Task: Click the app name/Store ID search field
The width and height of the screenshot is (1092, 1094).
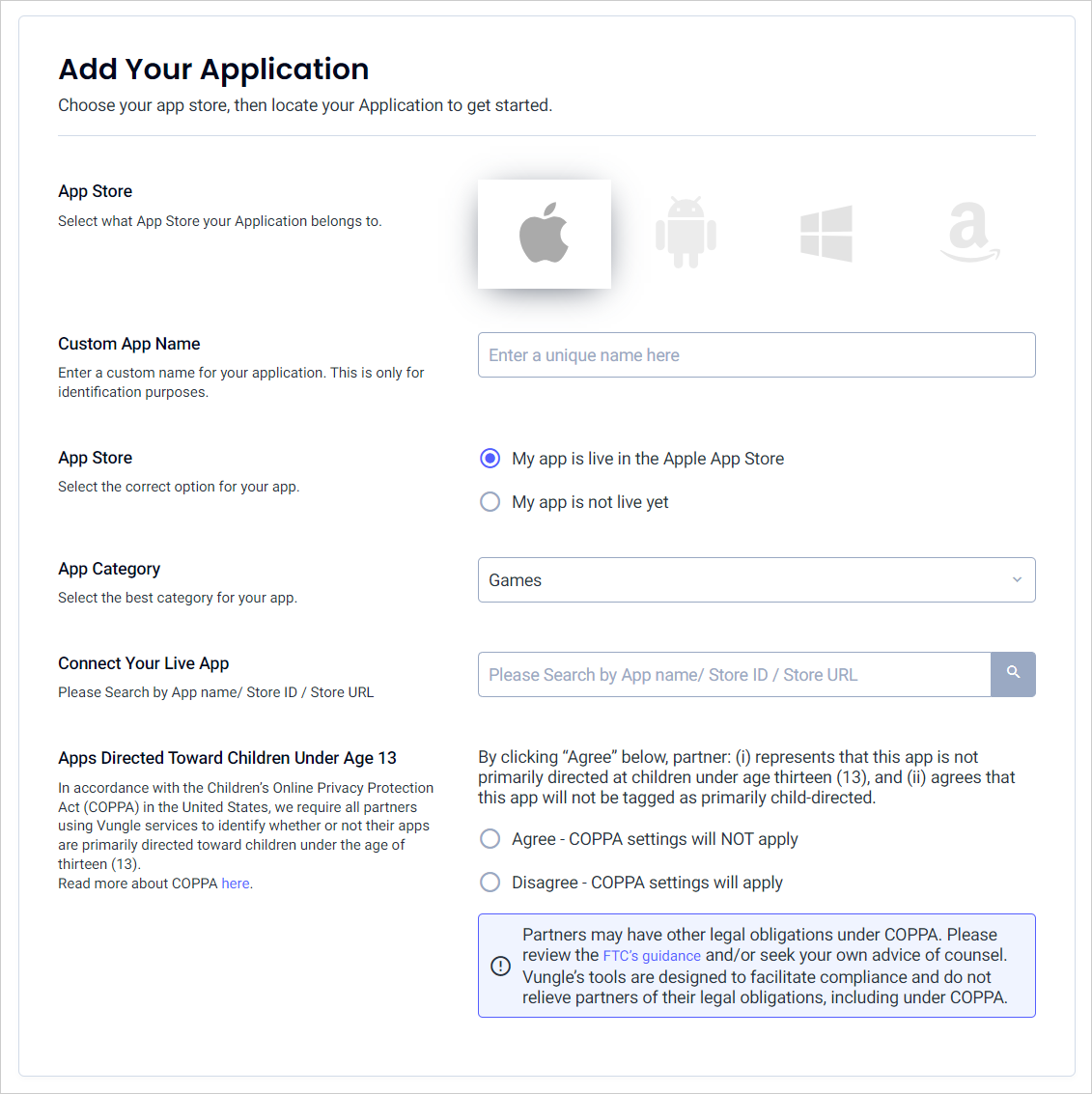Action: pos(734,675)
